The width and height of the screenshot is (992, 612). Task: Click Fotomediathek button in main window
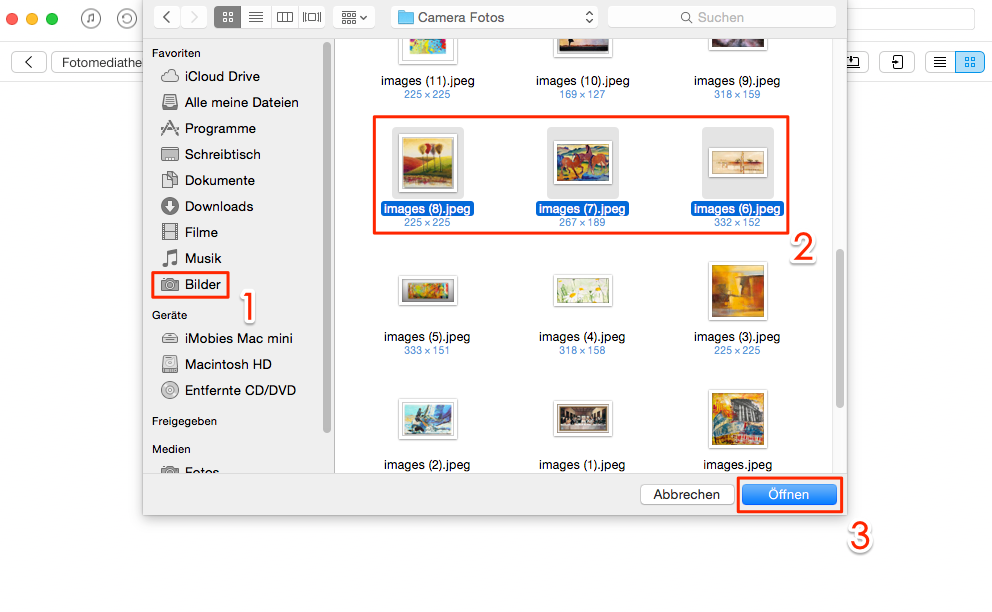point(97,62)
